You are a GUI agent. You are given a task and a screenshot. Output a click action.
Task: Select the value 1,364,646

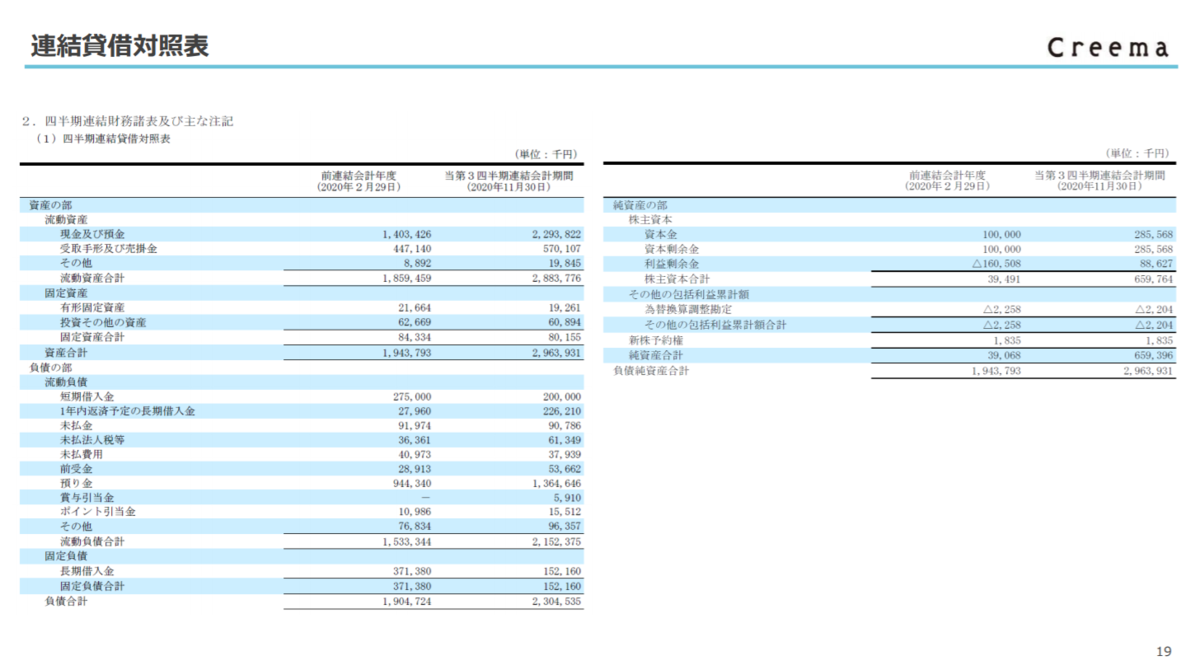pos(555,483)
